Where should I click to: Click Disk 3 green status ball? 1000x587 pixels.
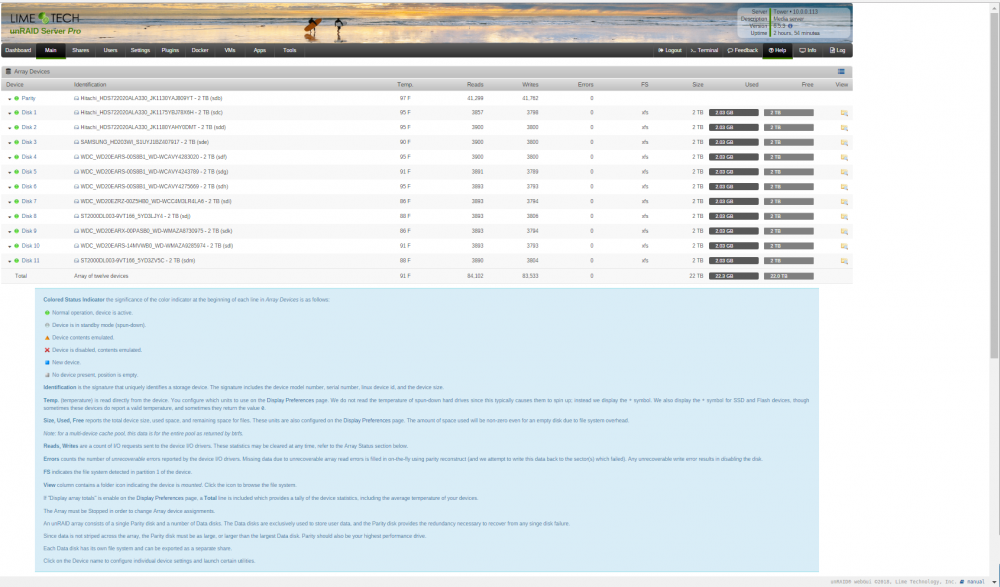coord(17,142)
